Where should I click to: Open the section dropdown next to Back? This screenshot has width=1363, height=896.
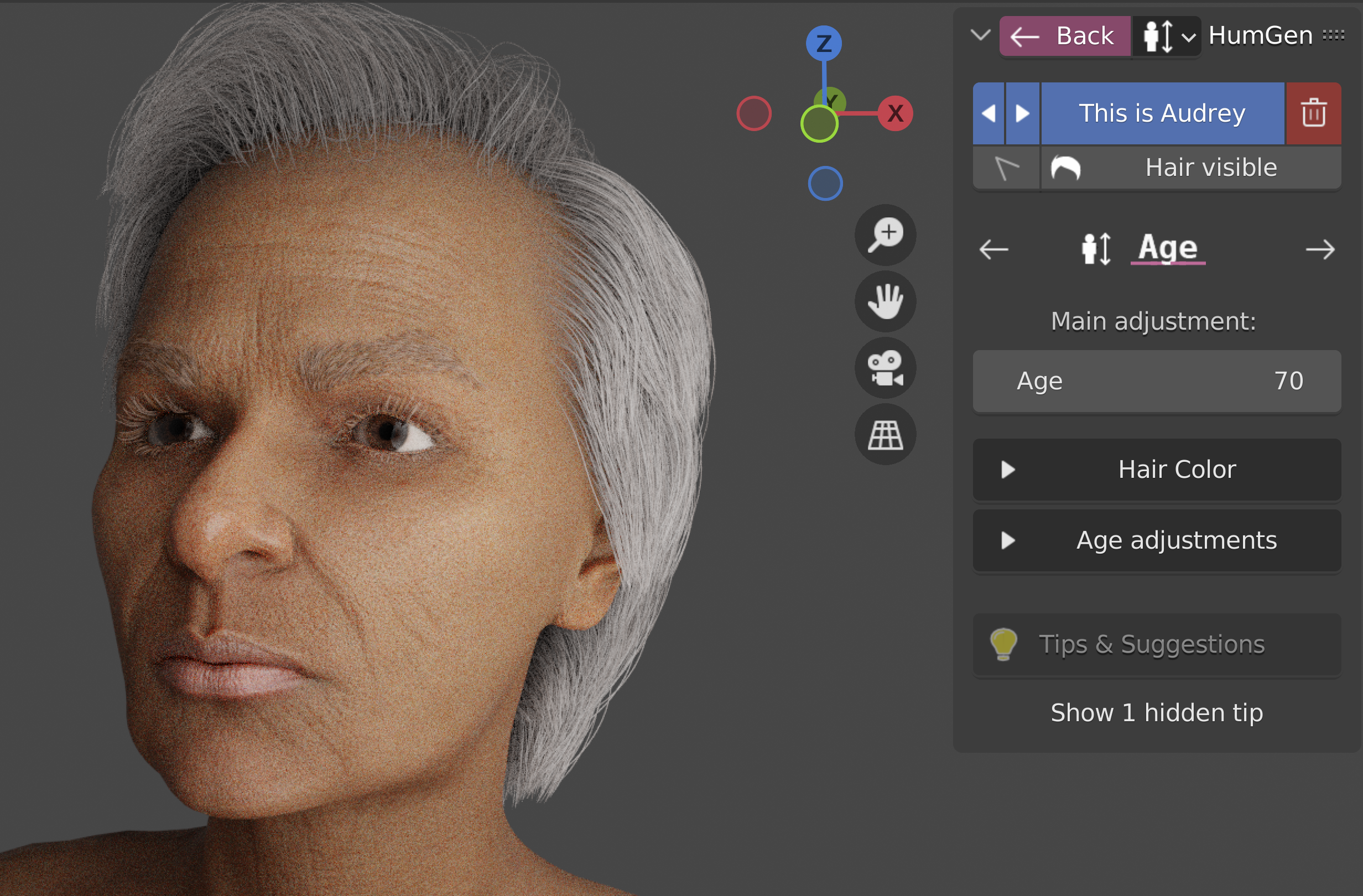click(x=1166, y=36)
